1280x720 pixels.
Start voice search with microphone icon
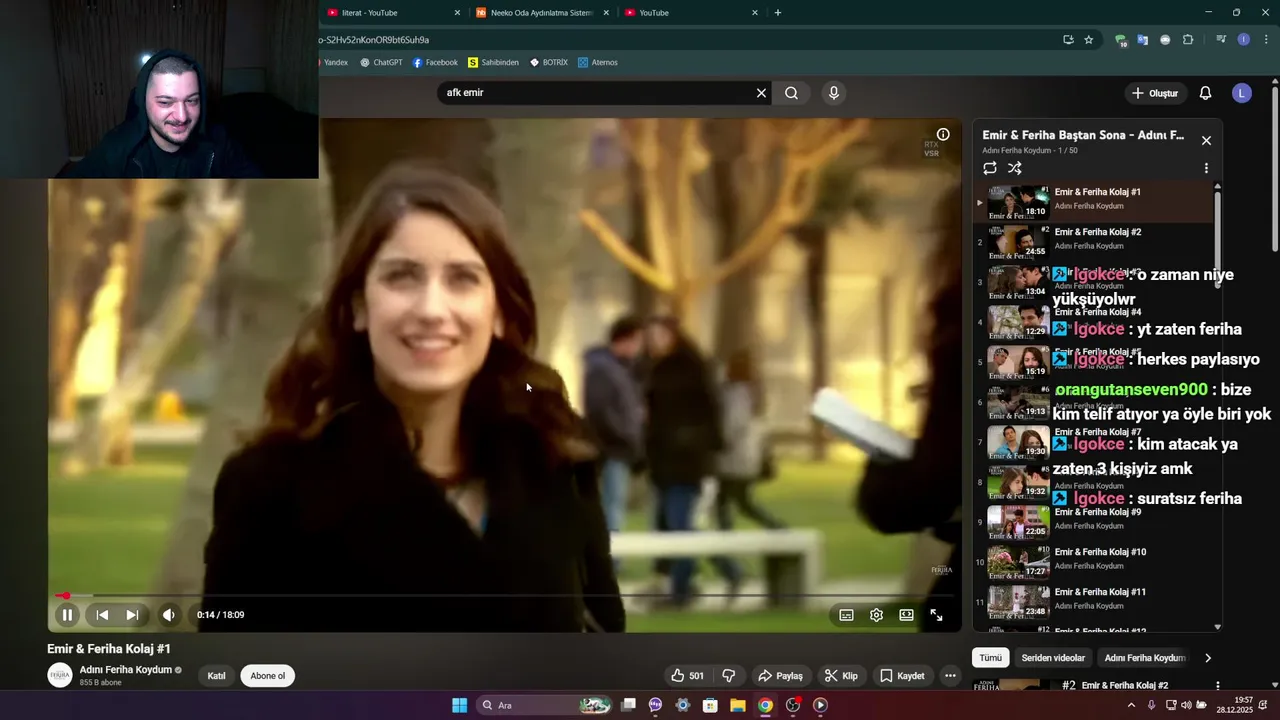(x=834, y=93)
